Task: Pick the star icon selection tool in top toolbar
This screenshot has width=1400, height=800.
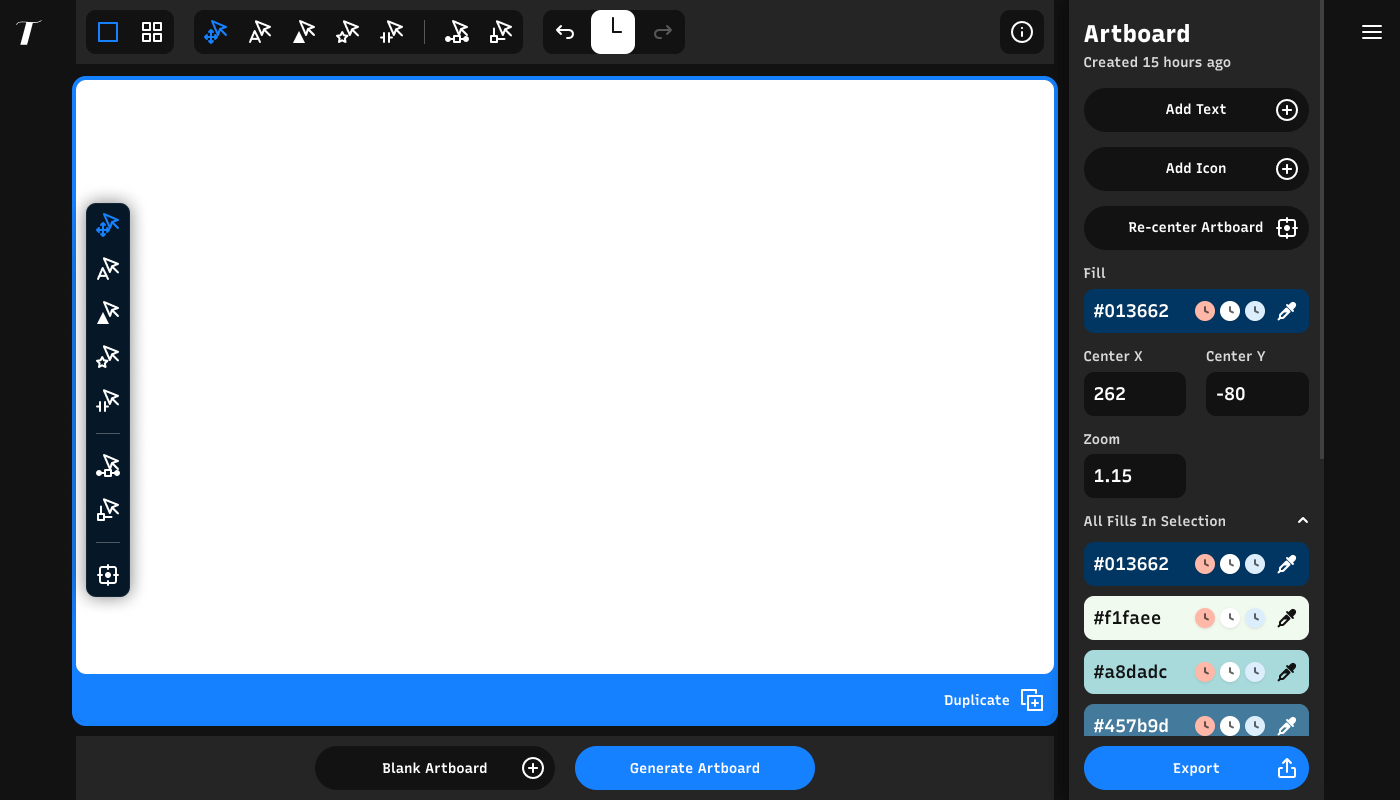Action: pyautogui.click(x=348, y=32)
